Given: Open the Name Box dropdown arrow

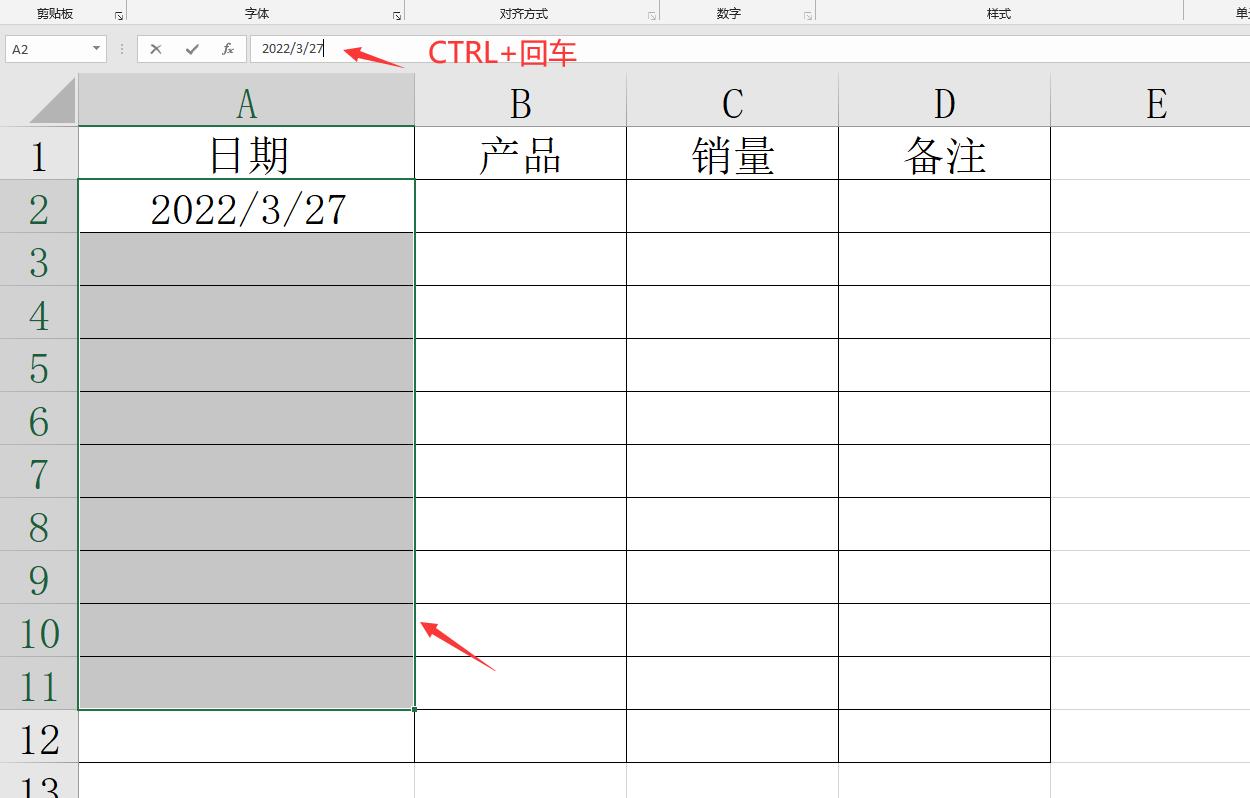Looking at the screenshot, I should 97,47.
